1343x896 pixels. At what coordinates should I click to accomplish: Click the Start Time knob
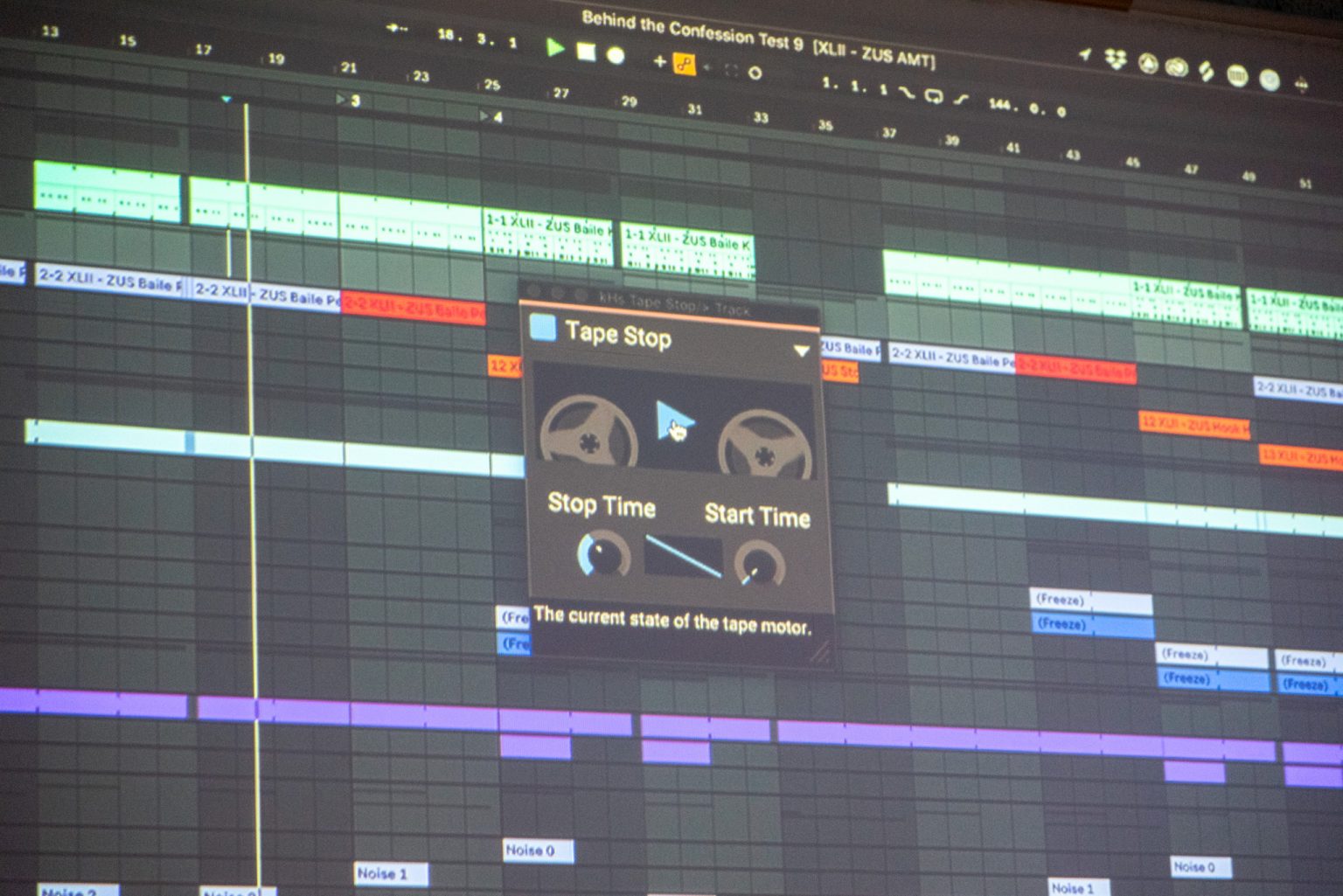758,564
